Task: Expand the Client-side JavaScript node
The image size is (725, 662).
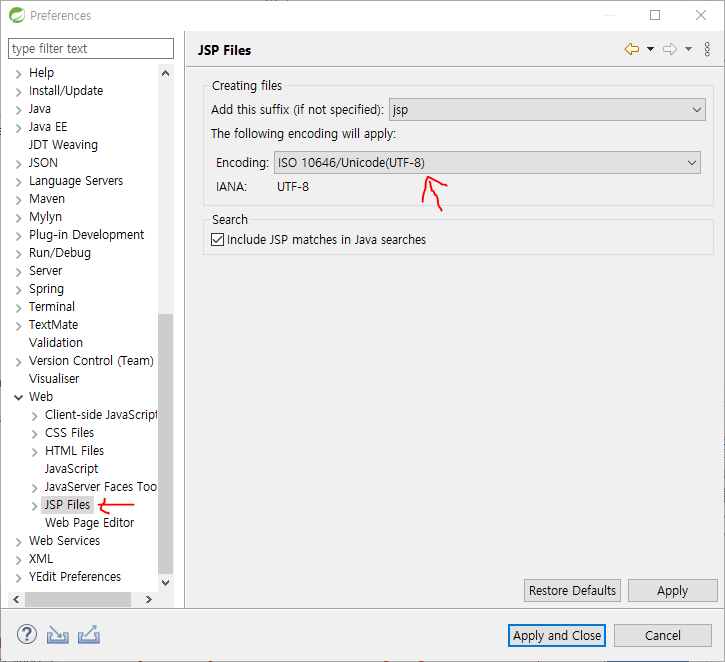Action: [x=35, y=416]
